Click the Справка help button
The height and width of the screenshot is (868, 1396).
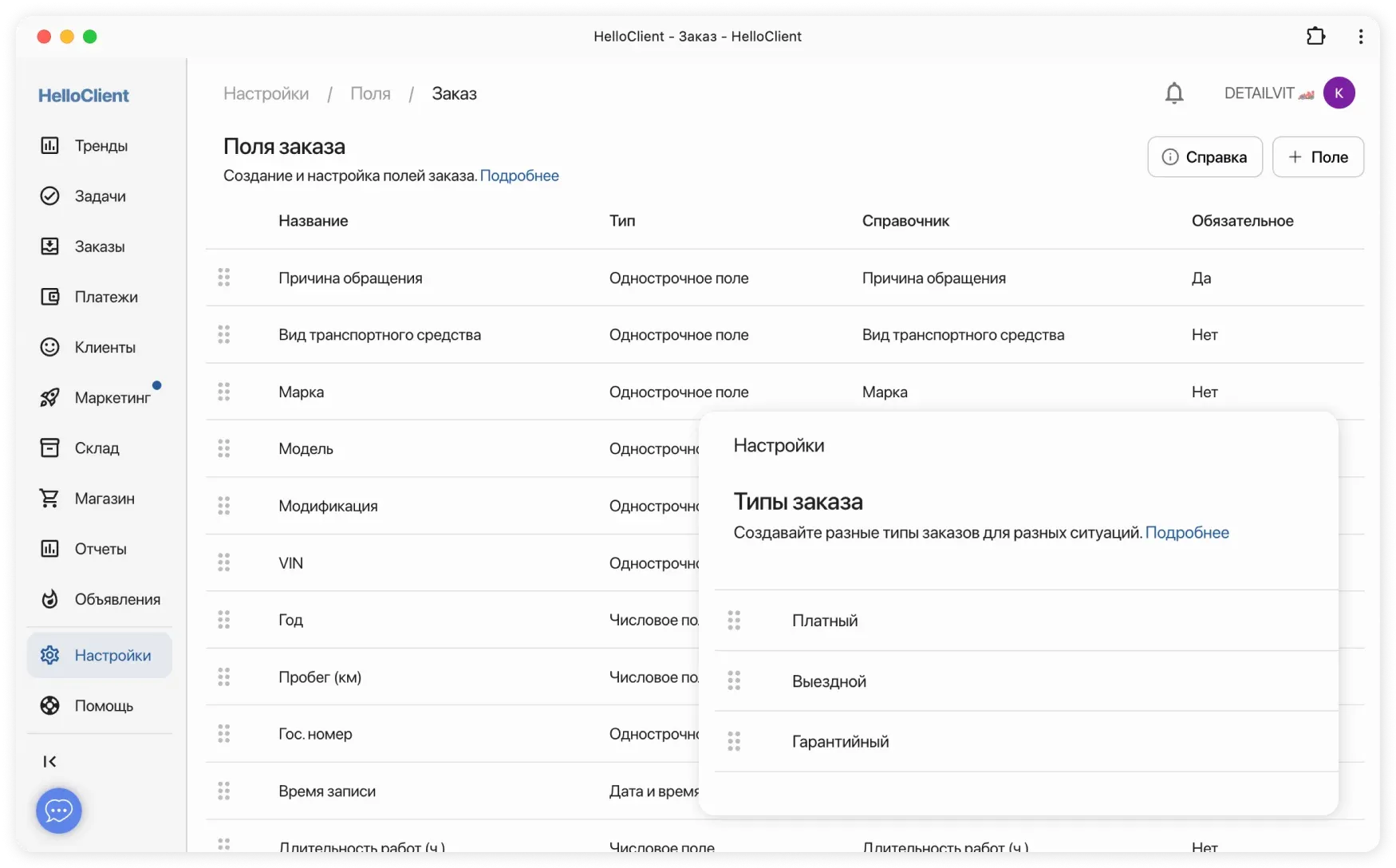(1205, 156)
